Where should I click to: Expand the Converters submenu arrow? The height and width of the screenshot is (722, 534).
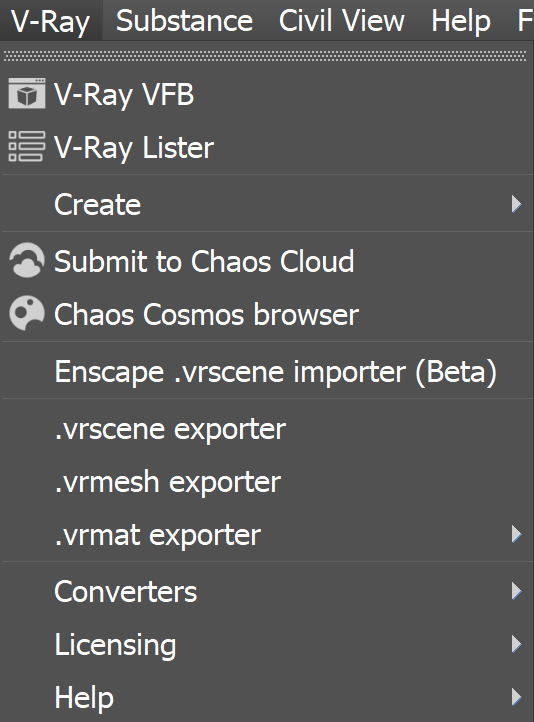[517, 591]
